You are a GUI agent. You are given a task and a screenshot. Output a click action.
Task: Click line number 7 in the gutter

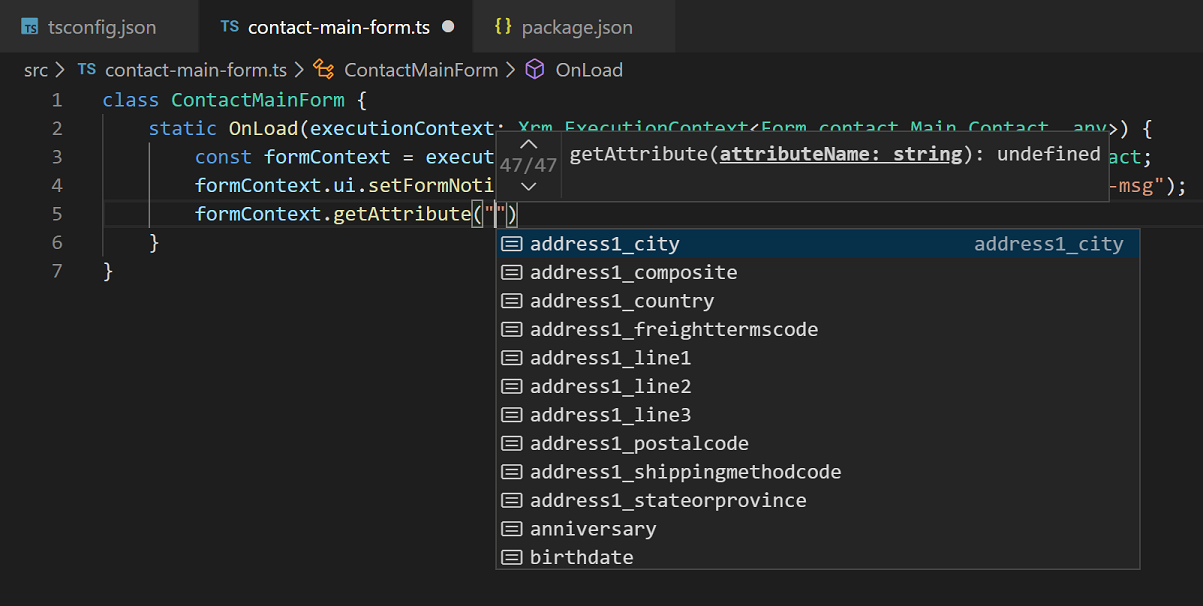click(x=57, y=271)
